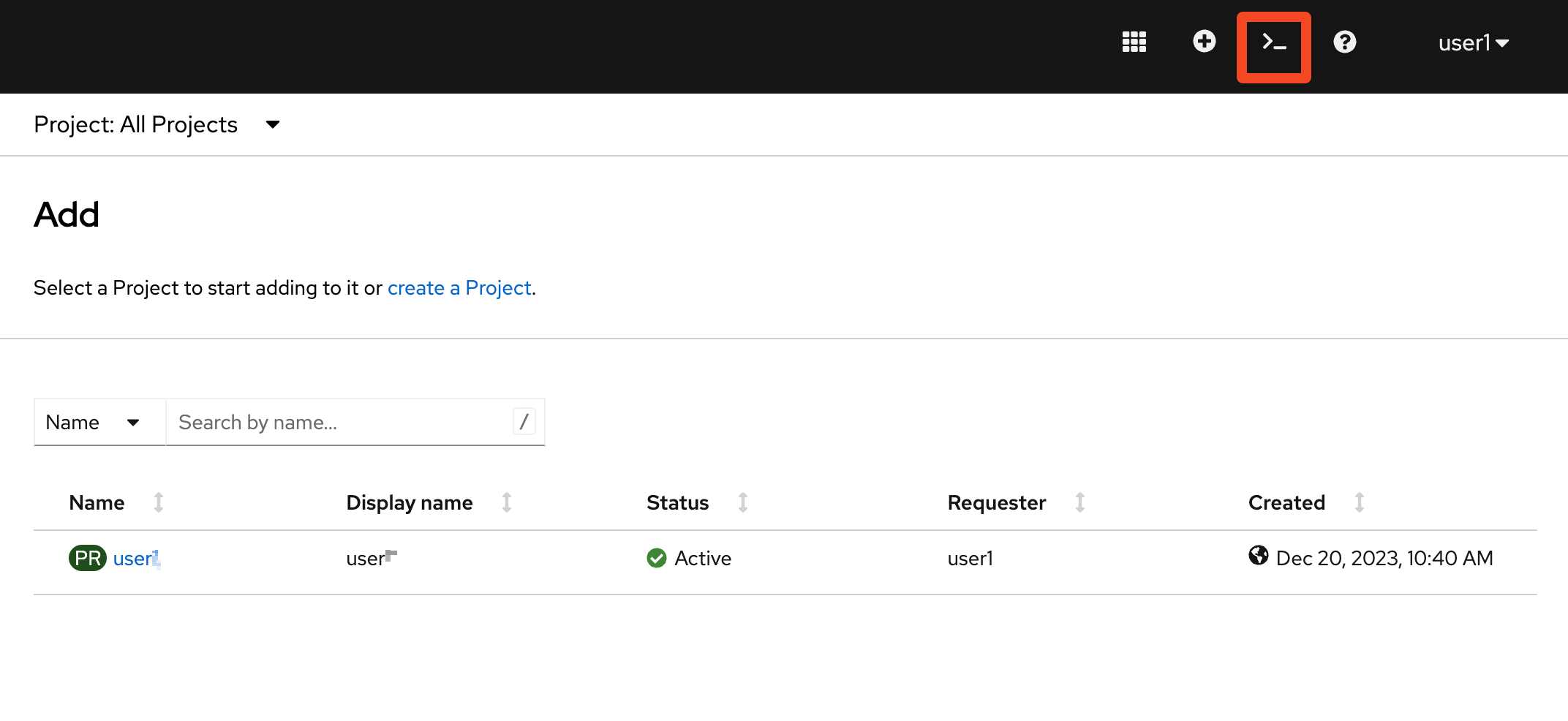Screen dimensions: 1568x721
Task: Click the globe icon beside created date
Action: pos(1258,556)
